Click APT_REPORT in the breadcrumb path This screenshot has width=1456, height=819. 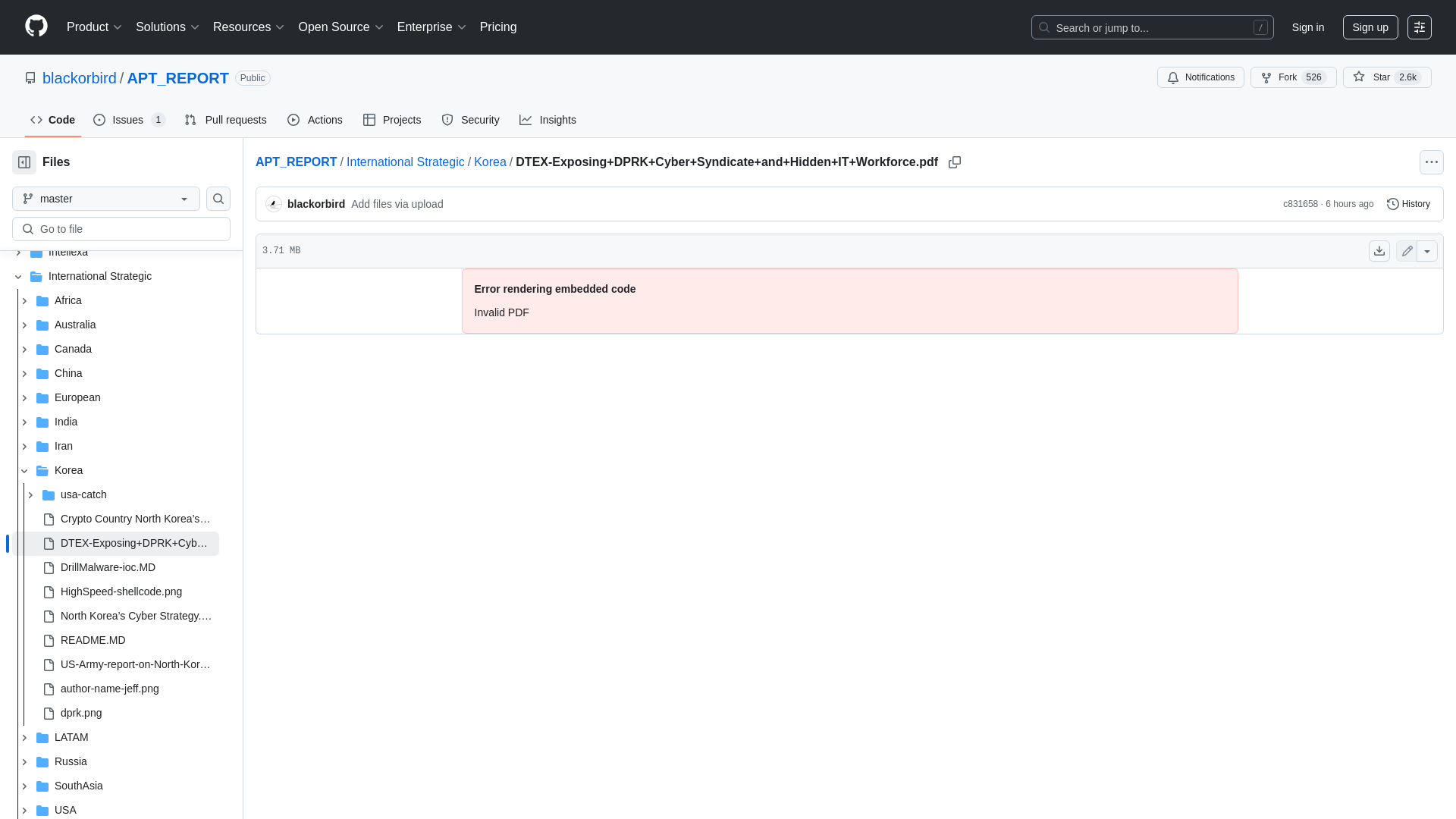pyautogui.click(x=296, y=162)
